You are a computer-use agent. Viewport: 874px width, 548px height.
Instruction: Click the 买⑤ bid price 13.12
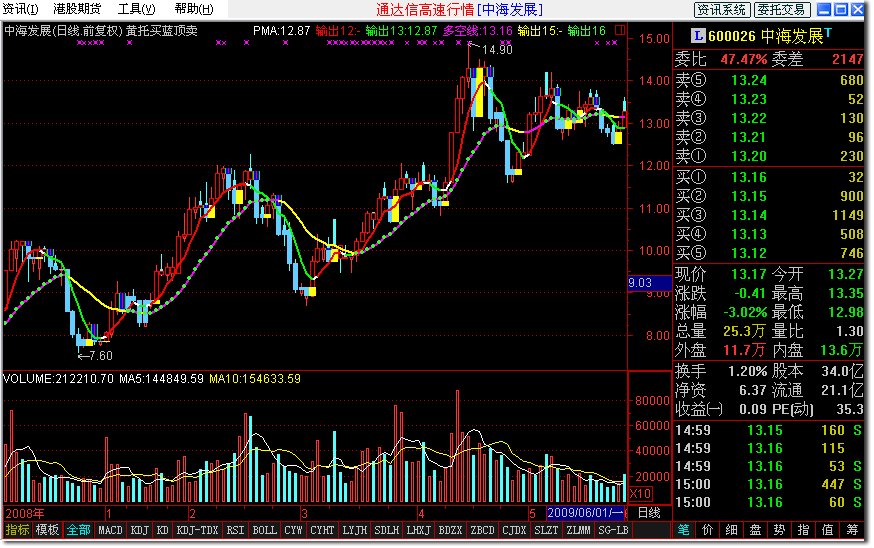click(749, 253)
